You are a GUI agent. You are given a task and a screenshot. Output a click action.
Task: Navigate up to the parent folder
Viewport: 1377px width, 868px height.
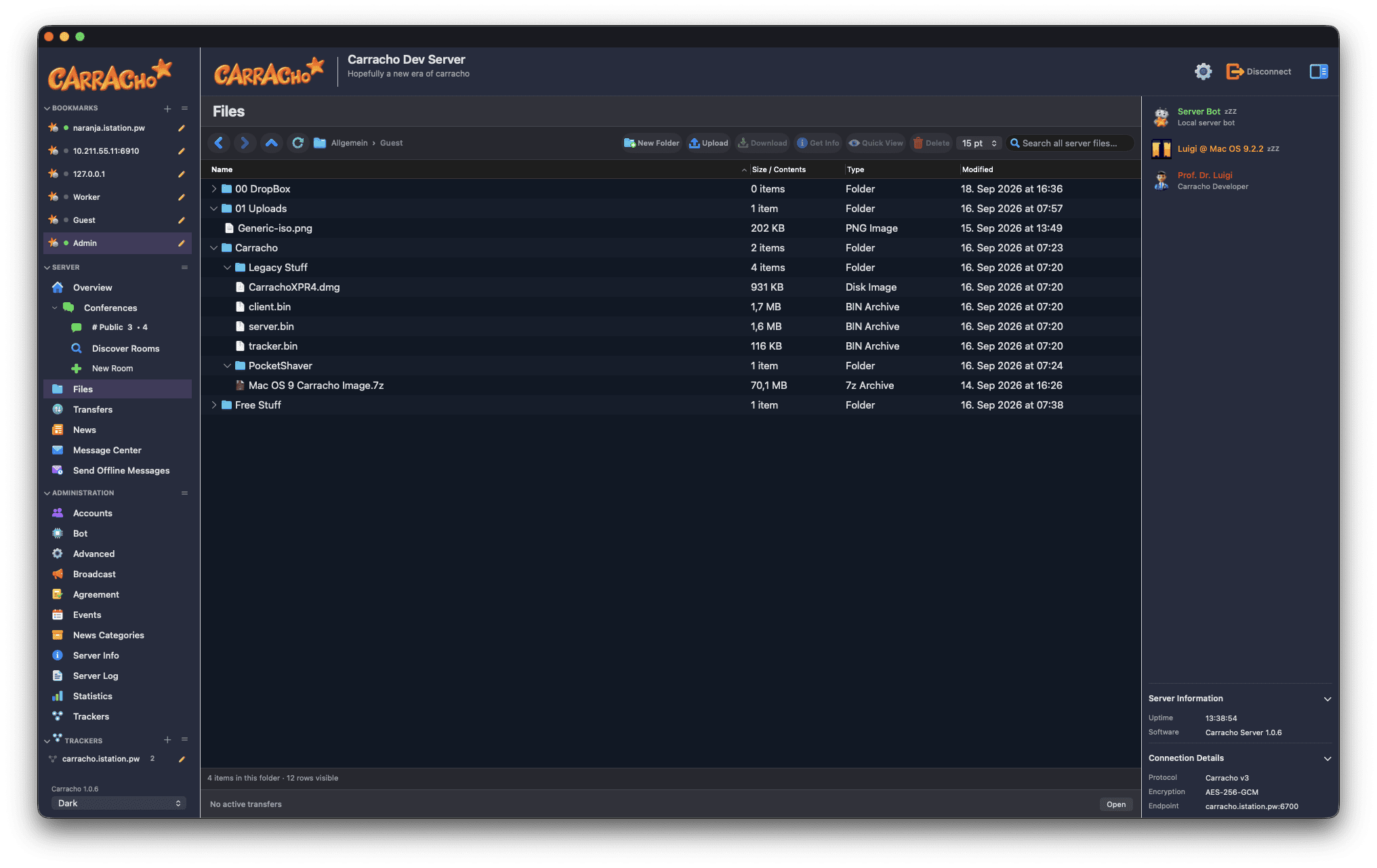(x=271, y=143)
